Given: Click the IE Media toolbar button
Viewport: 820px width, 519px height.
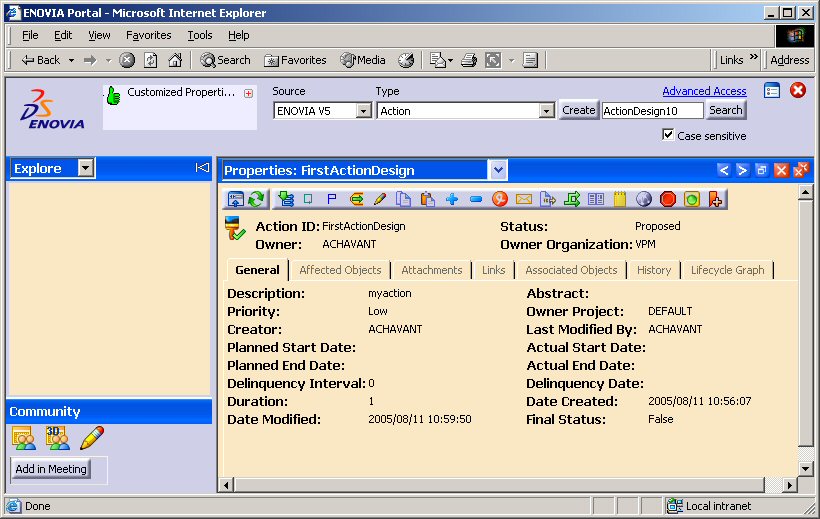Looking at the screenshot, I should click(363, 61).
